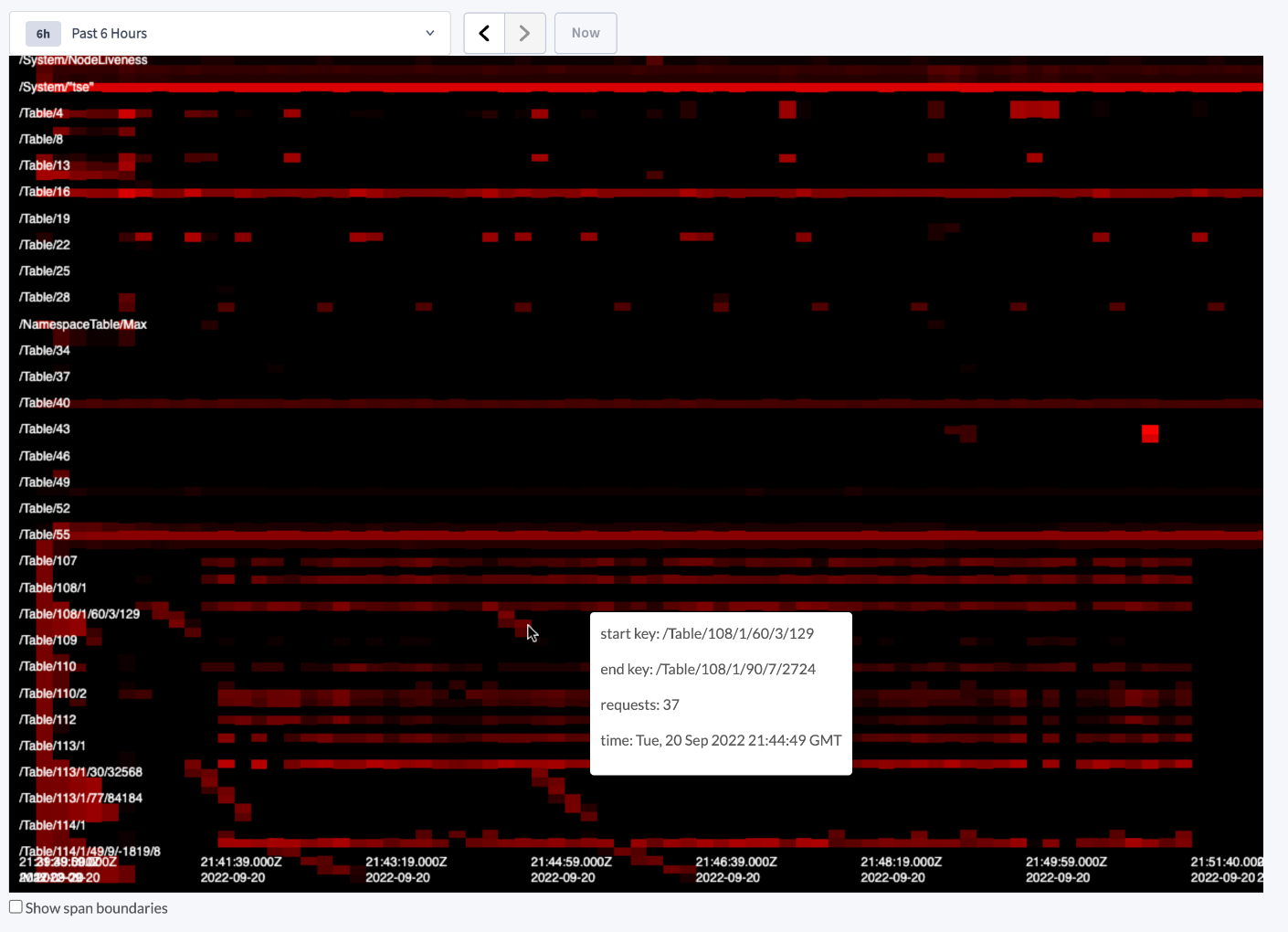Click the bright red hotspot cell on /Table/43

click(x=1150, y=434)
